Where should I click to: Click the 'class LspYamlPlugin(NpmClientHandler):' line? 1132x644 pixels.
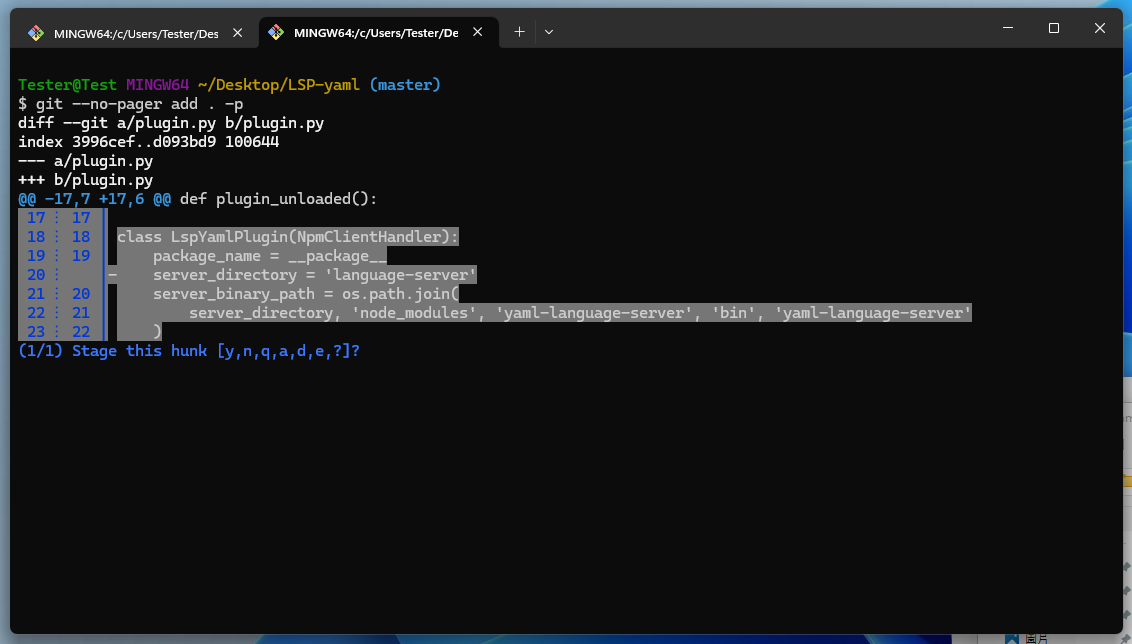pos(287,237)
